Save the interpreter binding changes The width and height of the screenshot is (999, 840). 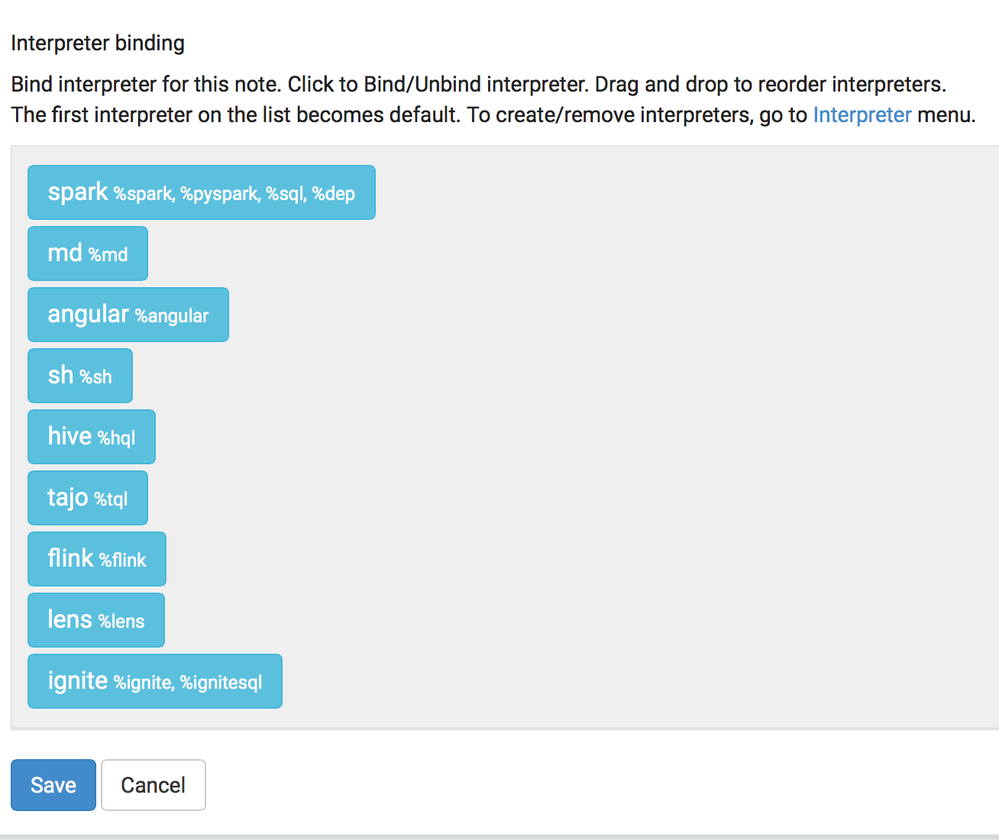pos(52,784)
